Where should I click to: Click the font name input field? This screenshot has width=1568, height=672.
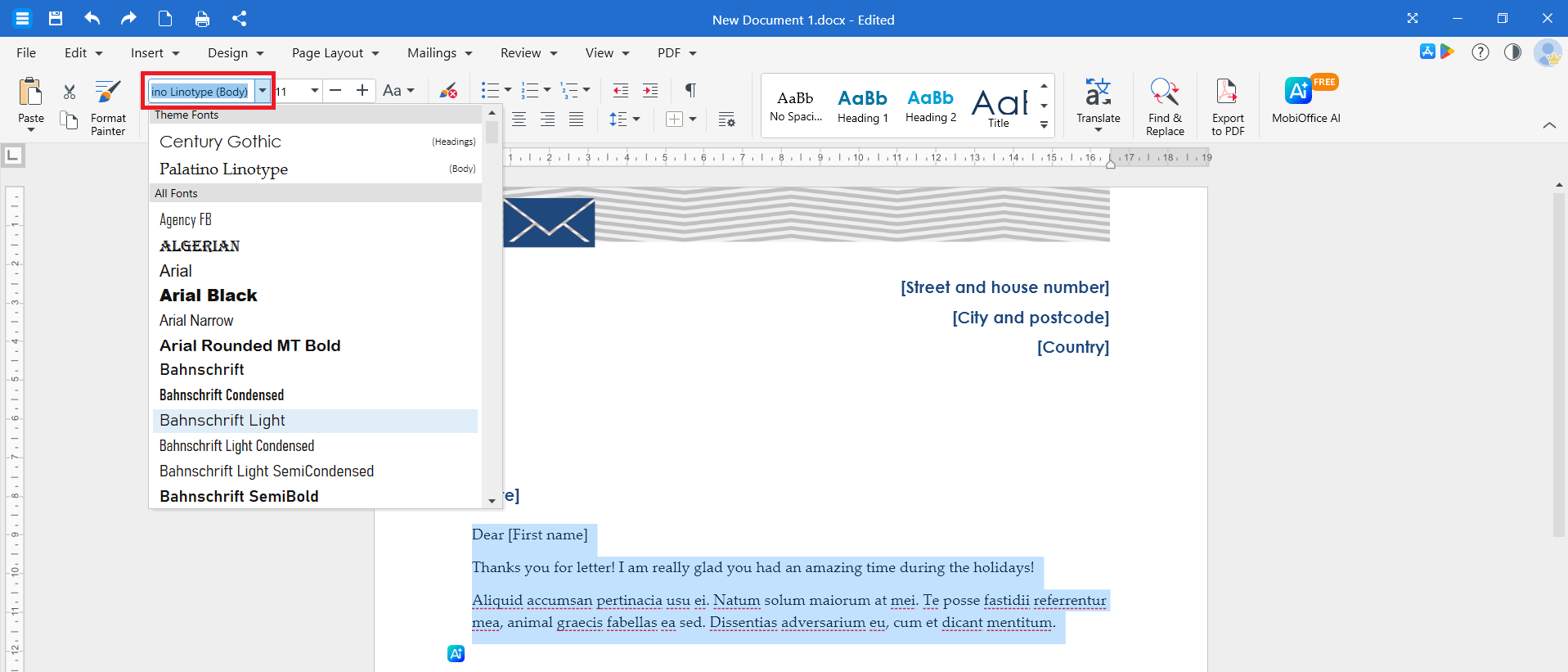201,91
